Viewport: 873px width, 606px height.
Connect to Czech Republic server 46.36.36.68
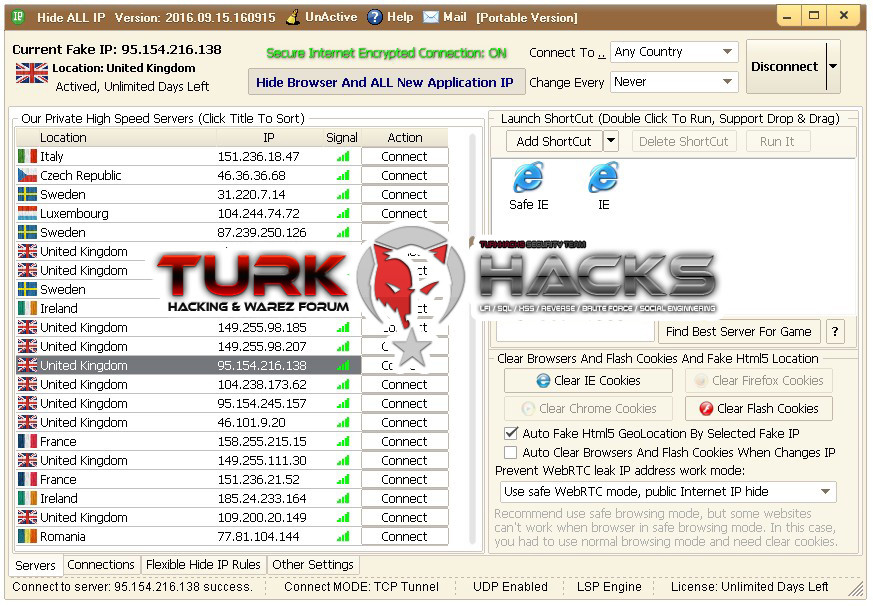pyautogui.click(x=405, y=175)
